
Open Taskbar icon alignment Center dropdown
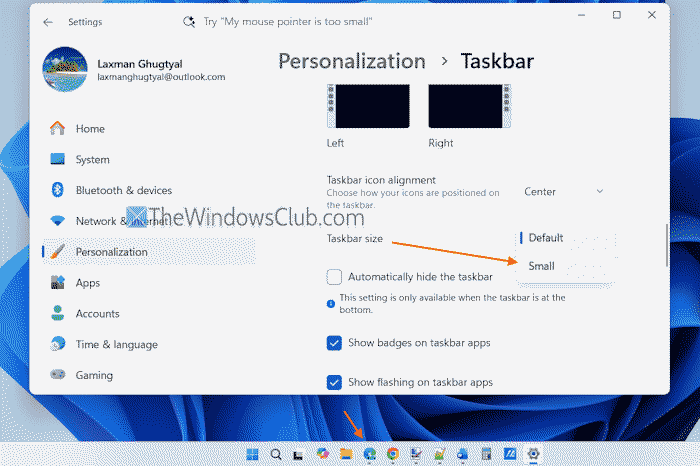point(563,191)
